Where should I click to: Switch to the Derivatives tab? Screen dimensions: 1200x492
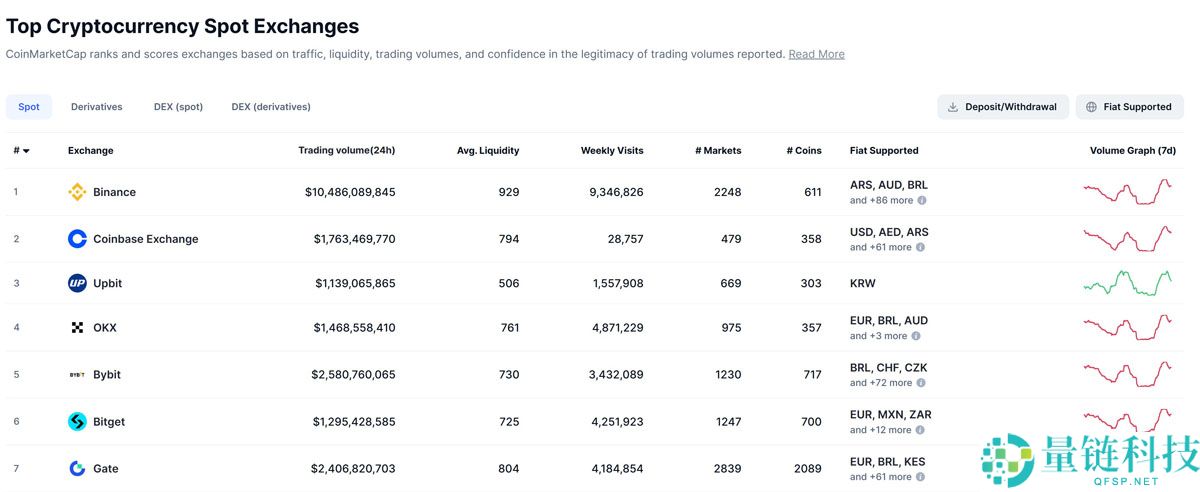(97, 107)
